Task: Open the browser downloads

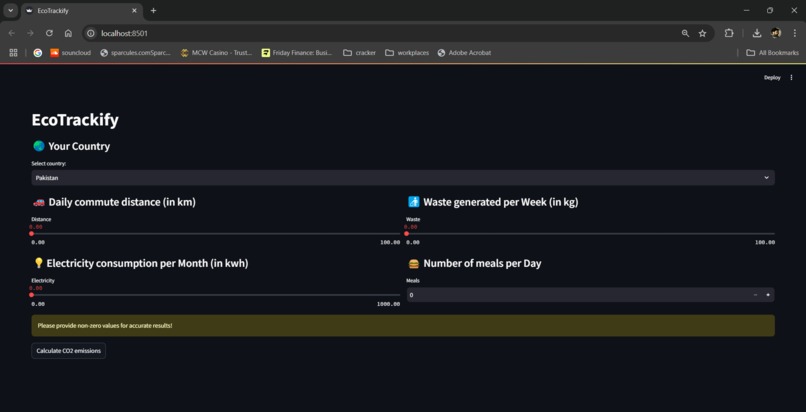Action: point(757,33)
